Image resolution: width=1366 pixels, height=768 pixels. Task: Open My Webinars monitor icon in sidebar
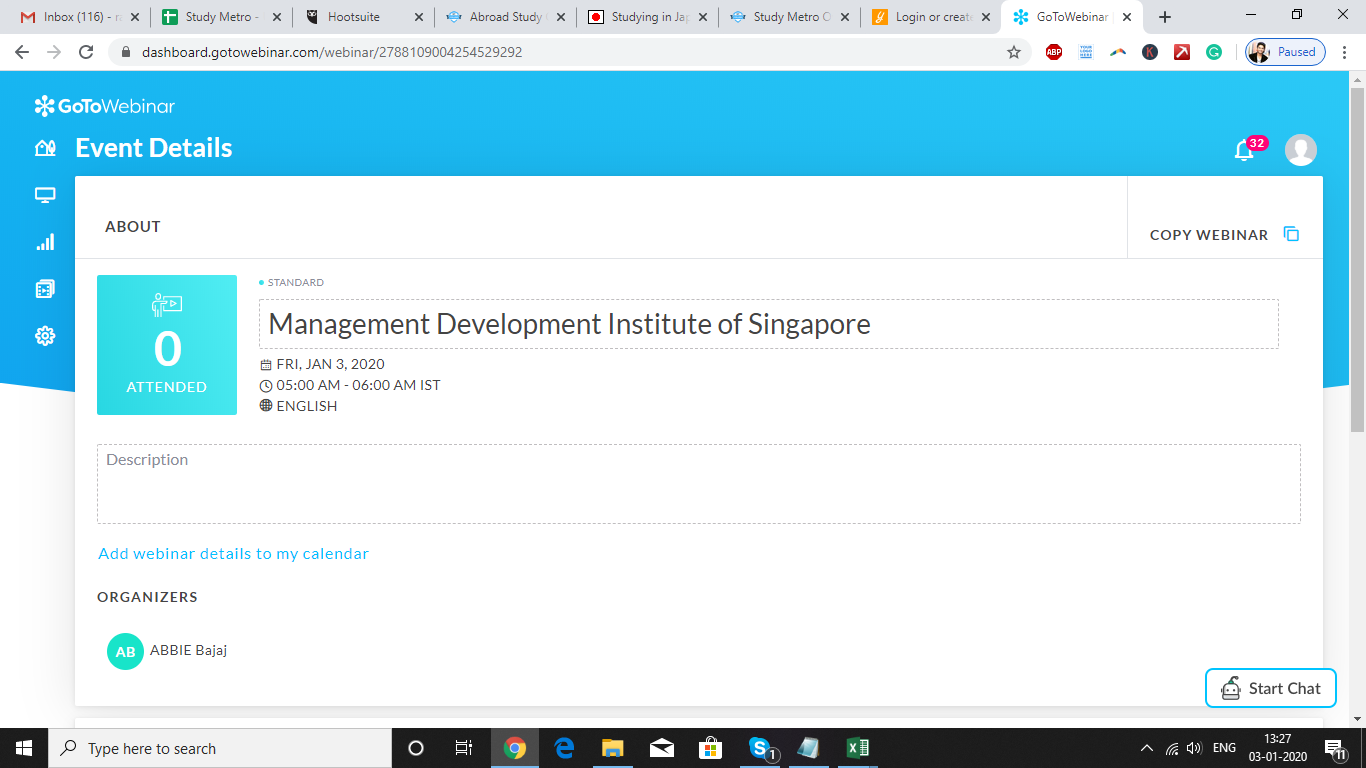pos(45,195)
